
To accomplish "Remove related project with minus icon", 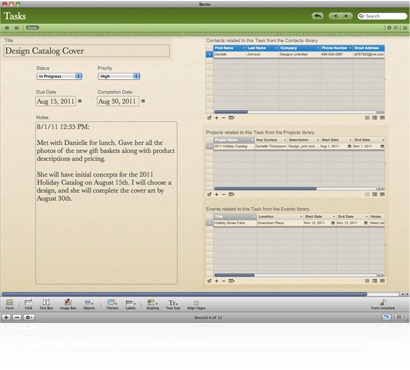I will pos(223,194).
